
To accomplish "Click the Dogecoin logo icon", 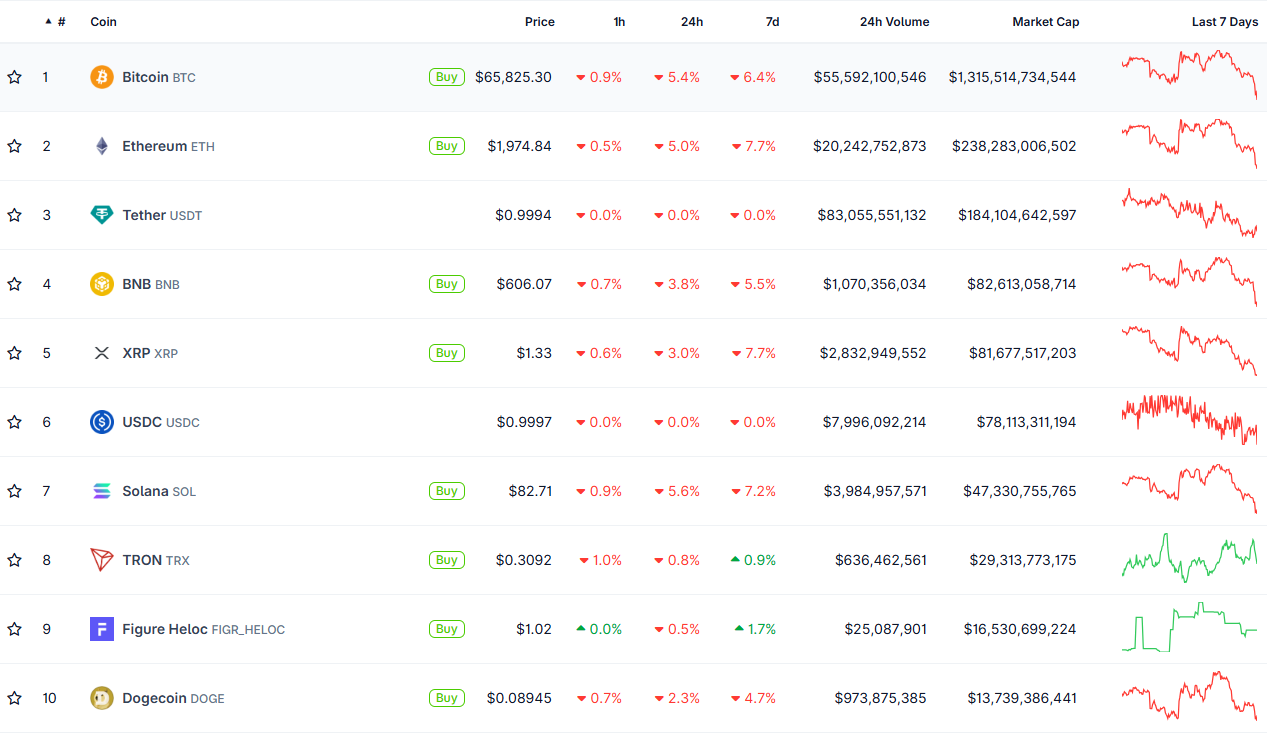I will click(102, 698).
